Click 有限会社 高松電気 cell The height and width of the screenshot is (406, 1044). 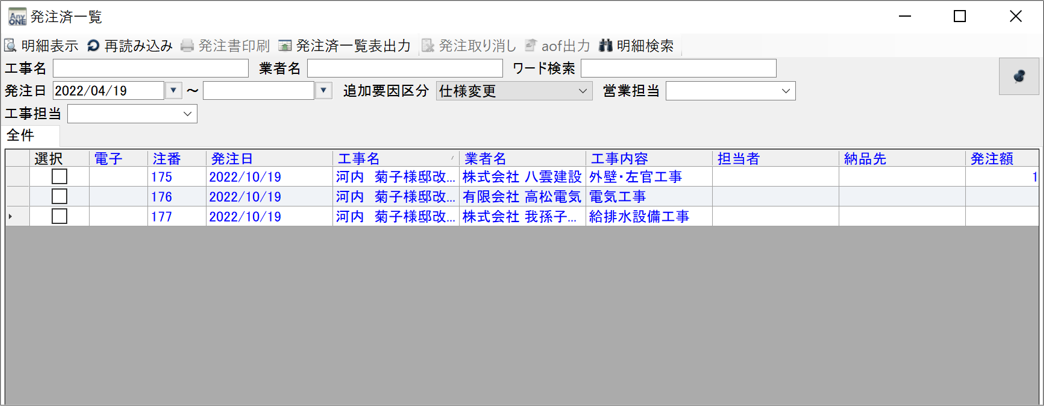pos(523,197)
